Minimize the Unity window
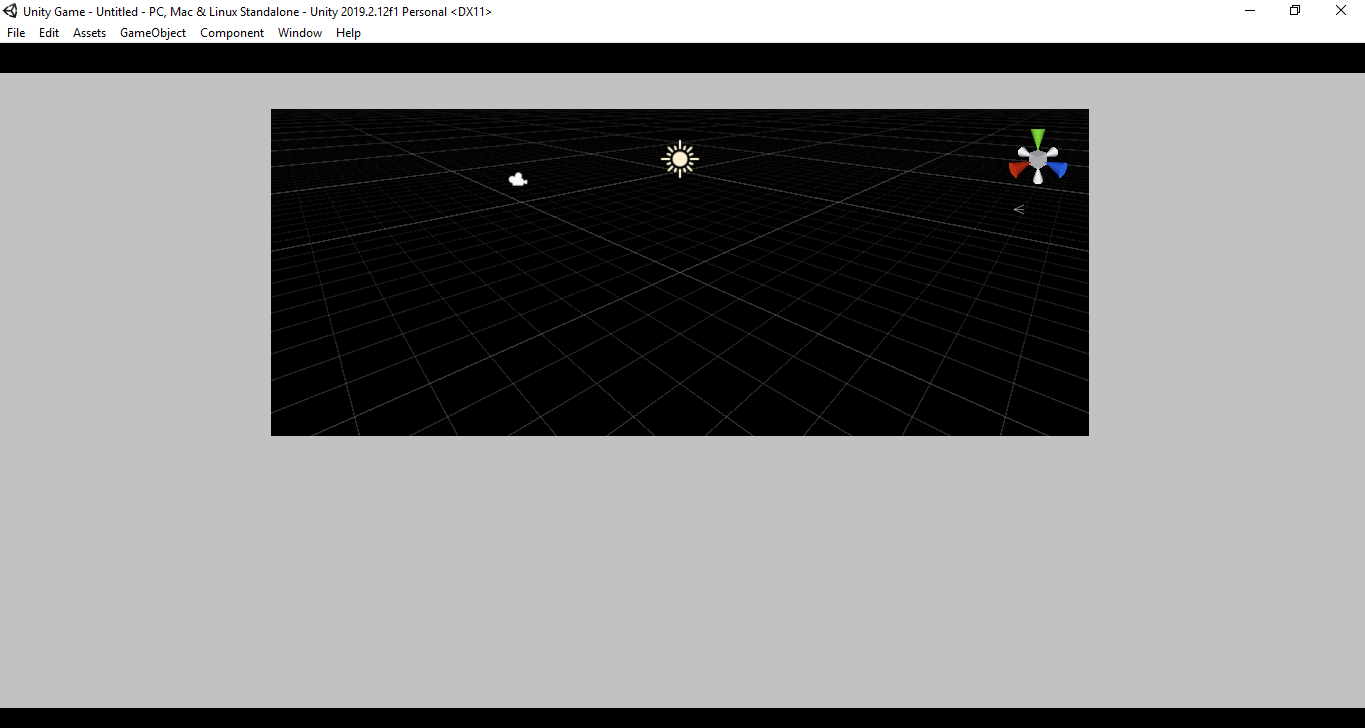The width and height of the screenshot is (1365, 728). 1250,11
